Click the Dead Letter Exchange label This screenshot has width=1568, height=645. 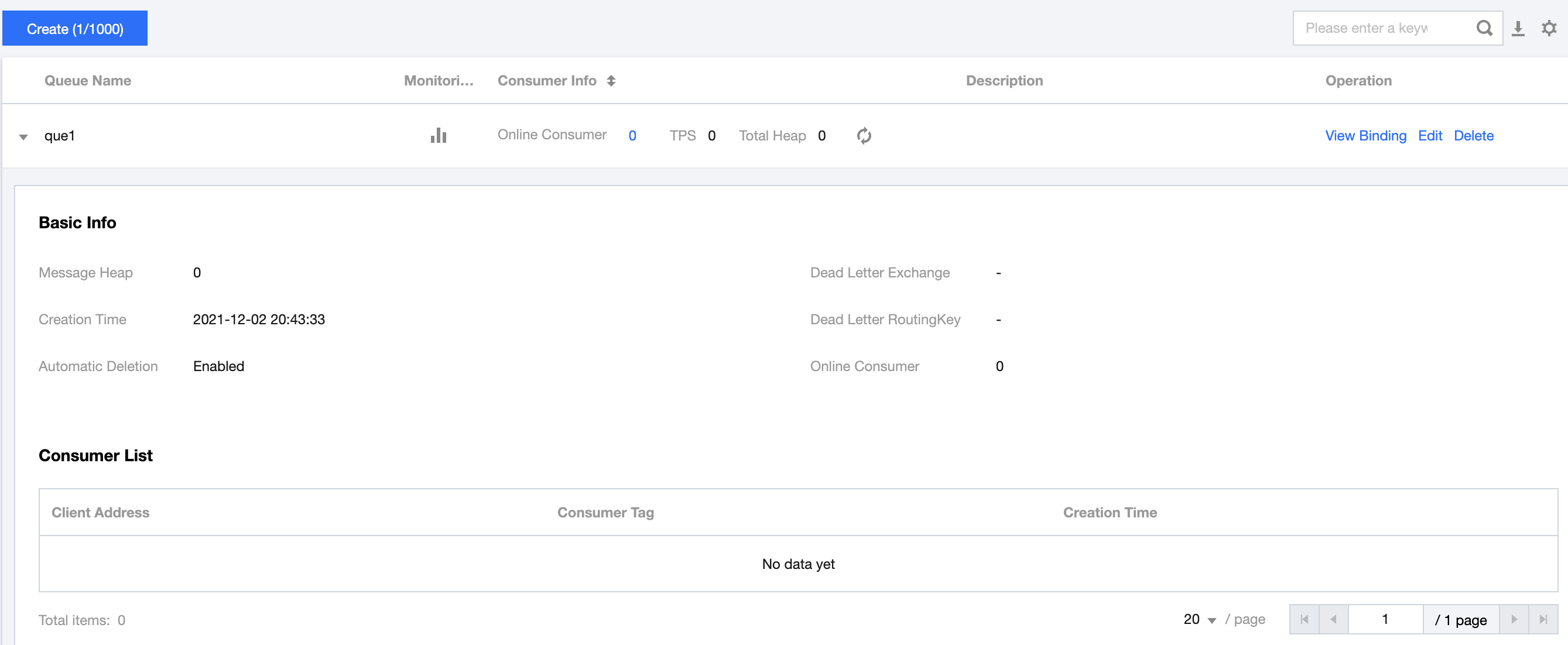879,273
